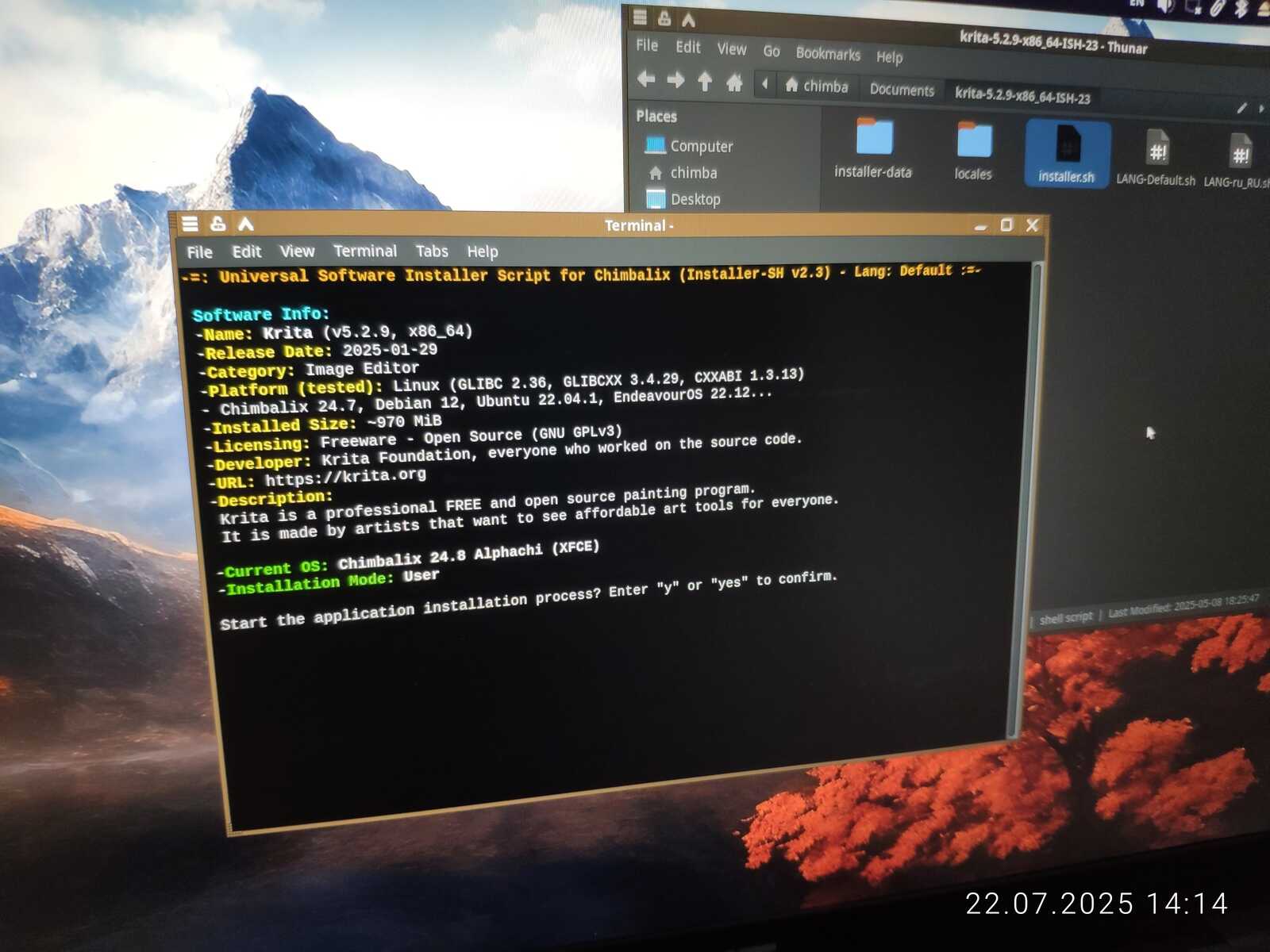This screenshot has width=1270, height=952.
Task: Open the Terminal File menu
Action: click(199, 252)
